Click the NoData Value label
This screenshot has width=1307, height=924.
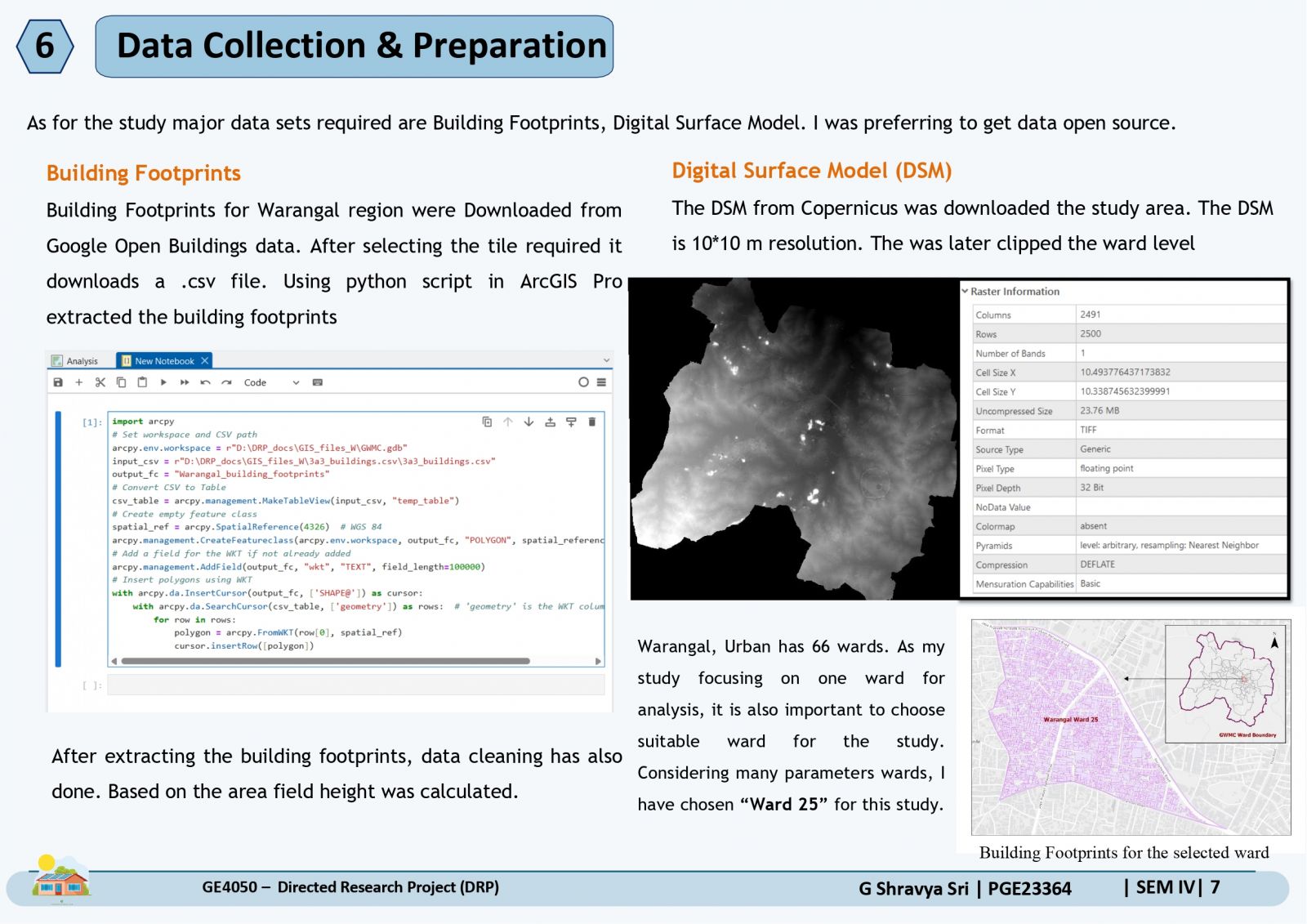coord(1003,507)
